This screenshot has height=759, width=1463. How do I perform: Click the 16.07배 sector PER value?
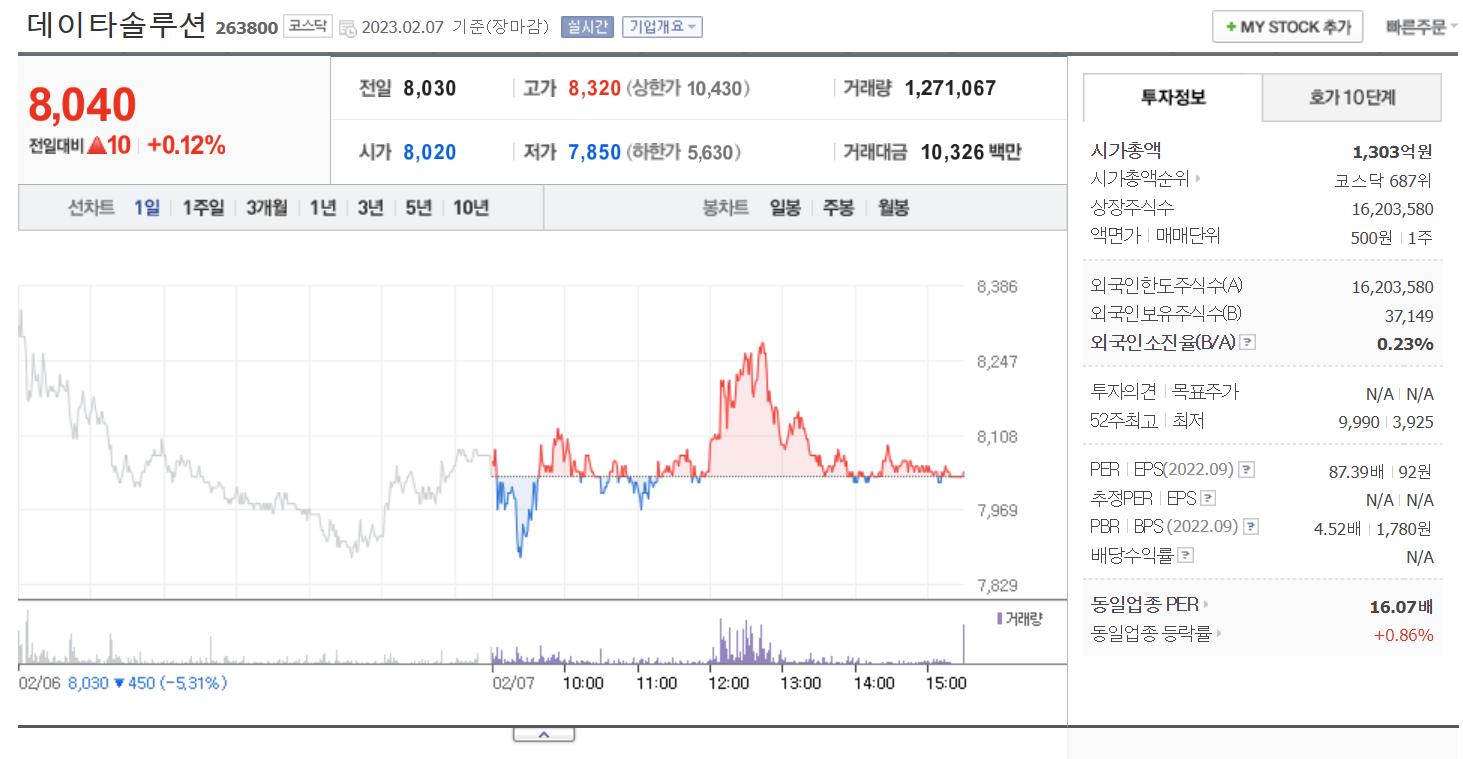point(1401,606)
